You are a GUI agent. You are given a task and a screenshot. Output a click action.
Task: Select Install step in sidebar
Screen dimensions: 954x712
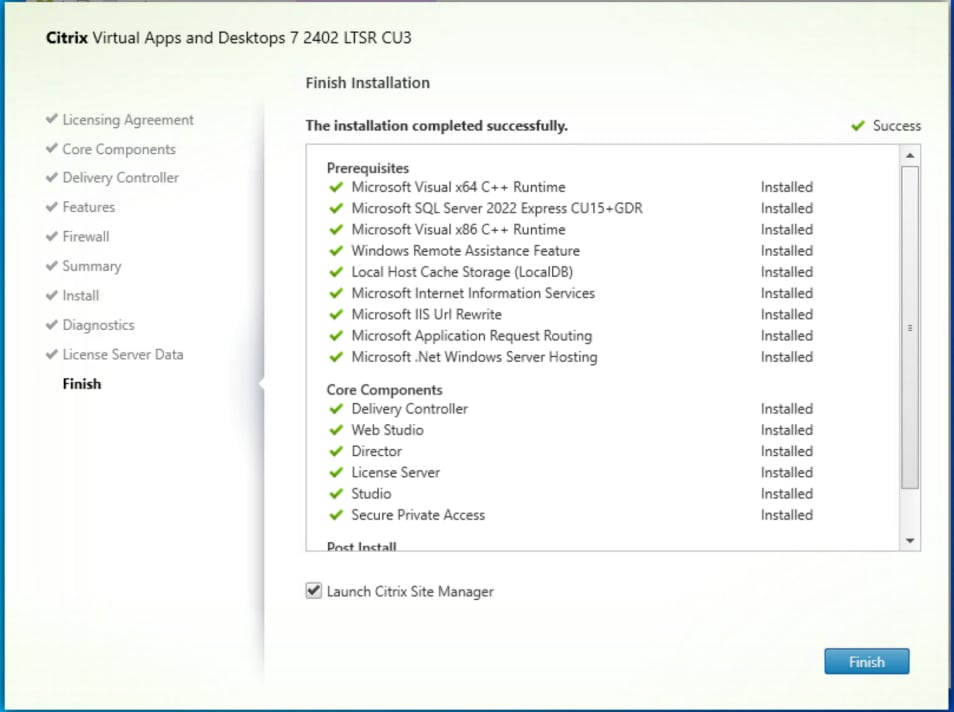coord(80,295)
